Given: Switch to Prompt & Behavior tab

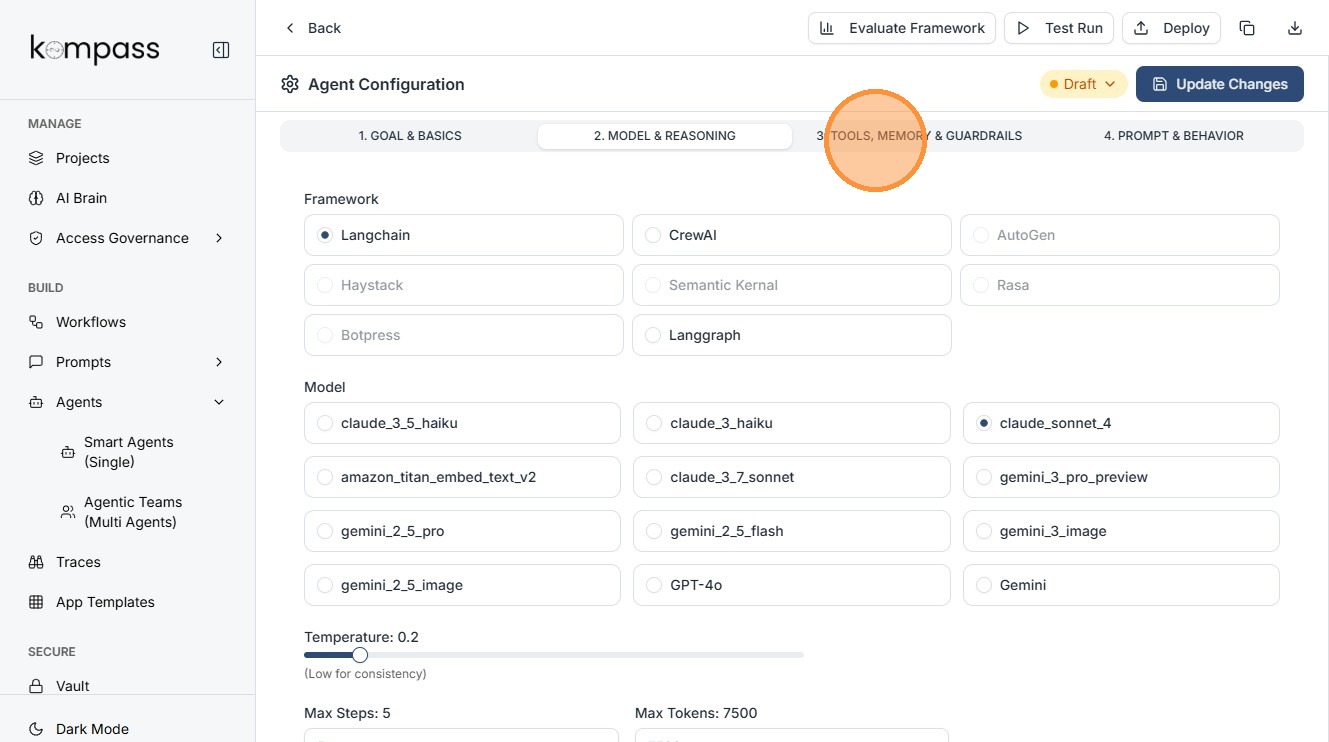Looking at the screenshot, I should coord(1173,136).
